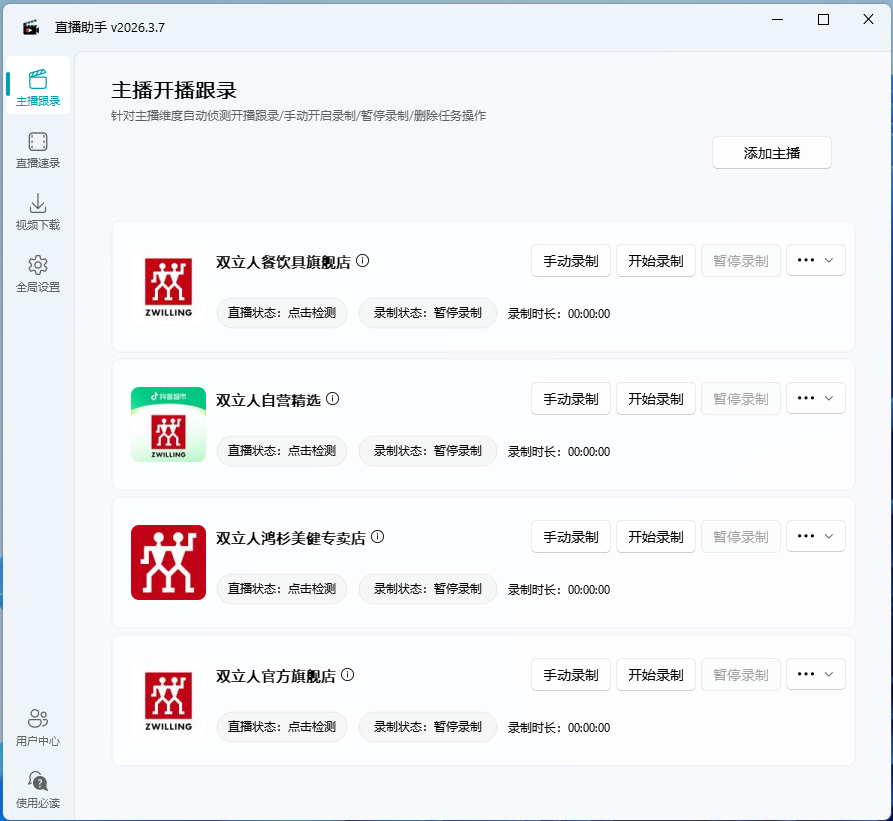Open the 使用必读 help guide
Viewport: 893px width, 821px height.
[x=37, y=786]
